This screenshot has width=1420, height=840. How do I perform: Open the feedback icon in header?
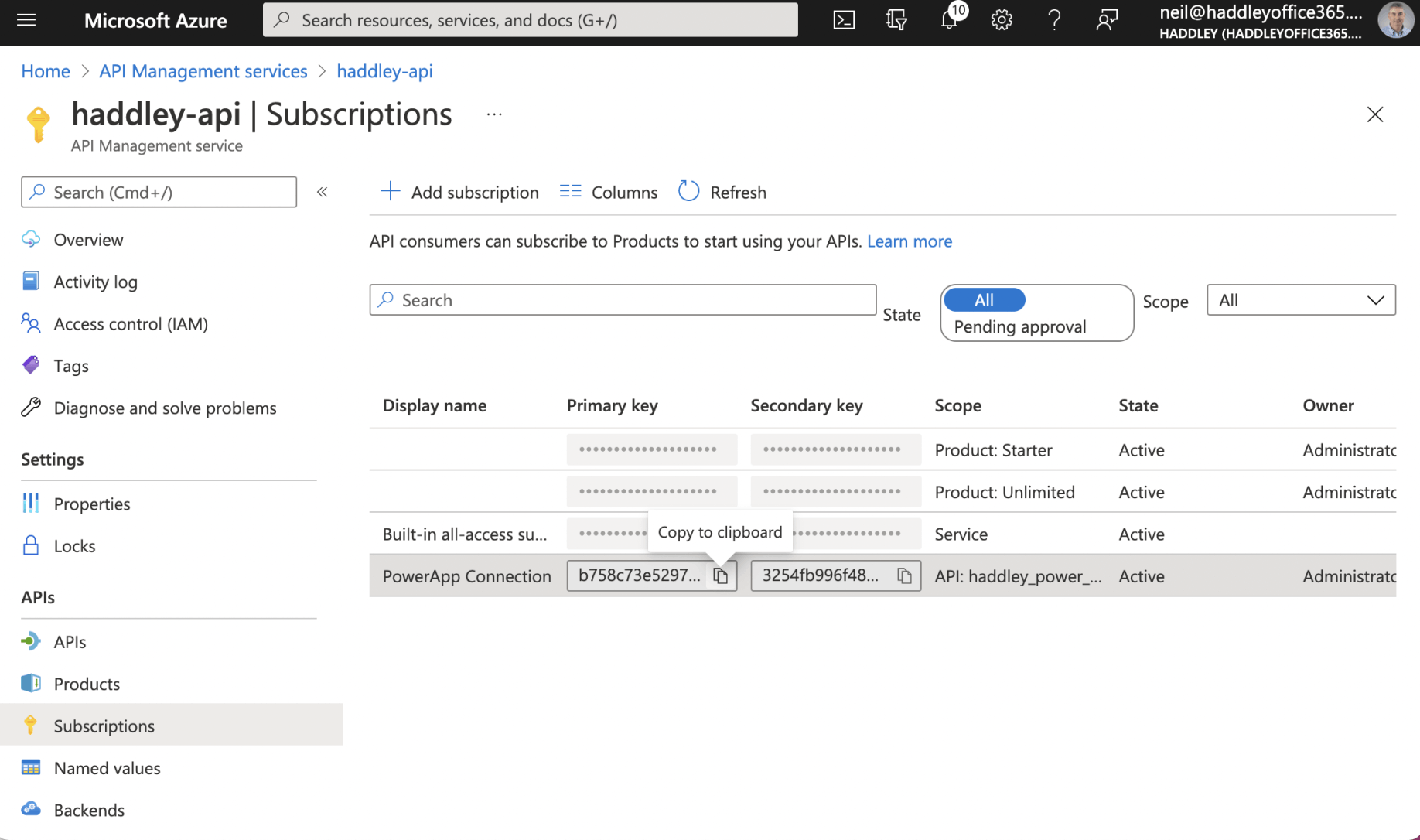[x=1107, y=20]
